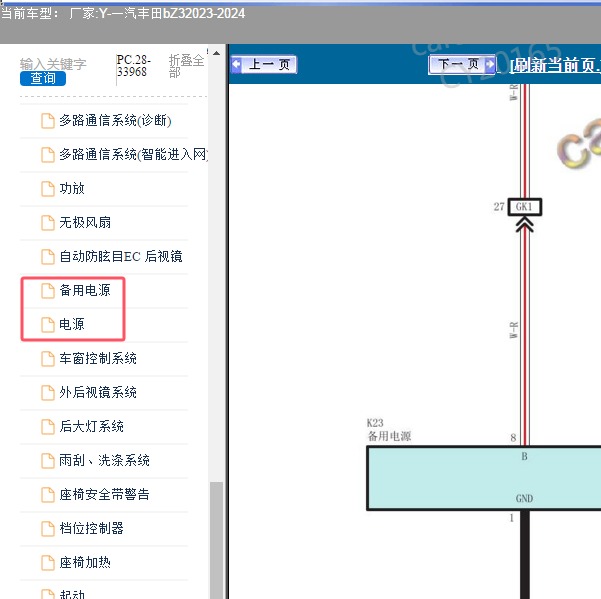
Task: Click the document icon beside 后大灯系统
Action: tap(48, 427)
